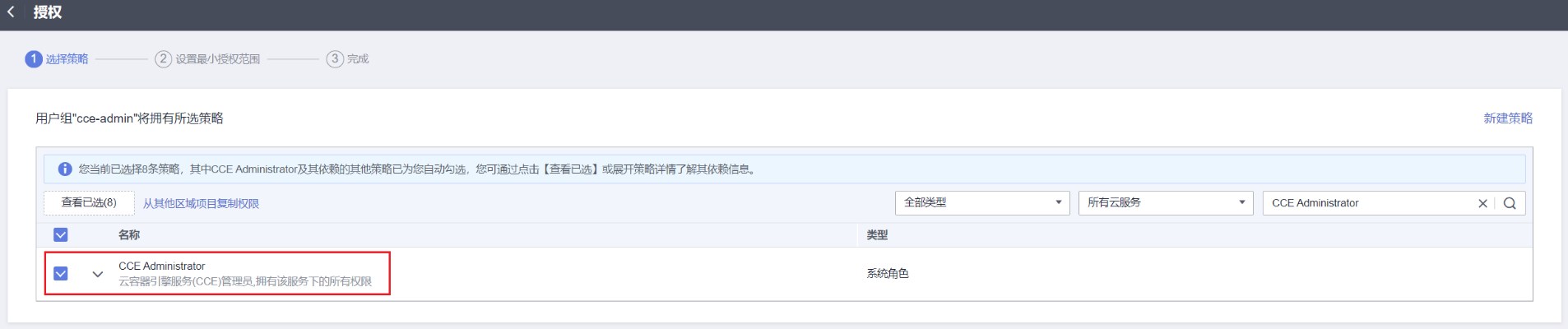Click the 完成 step label
Image resolution: width=1568 pixels, height=329 pixels.
click(x=358, y=59)
